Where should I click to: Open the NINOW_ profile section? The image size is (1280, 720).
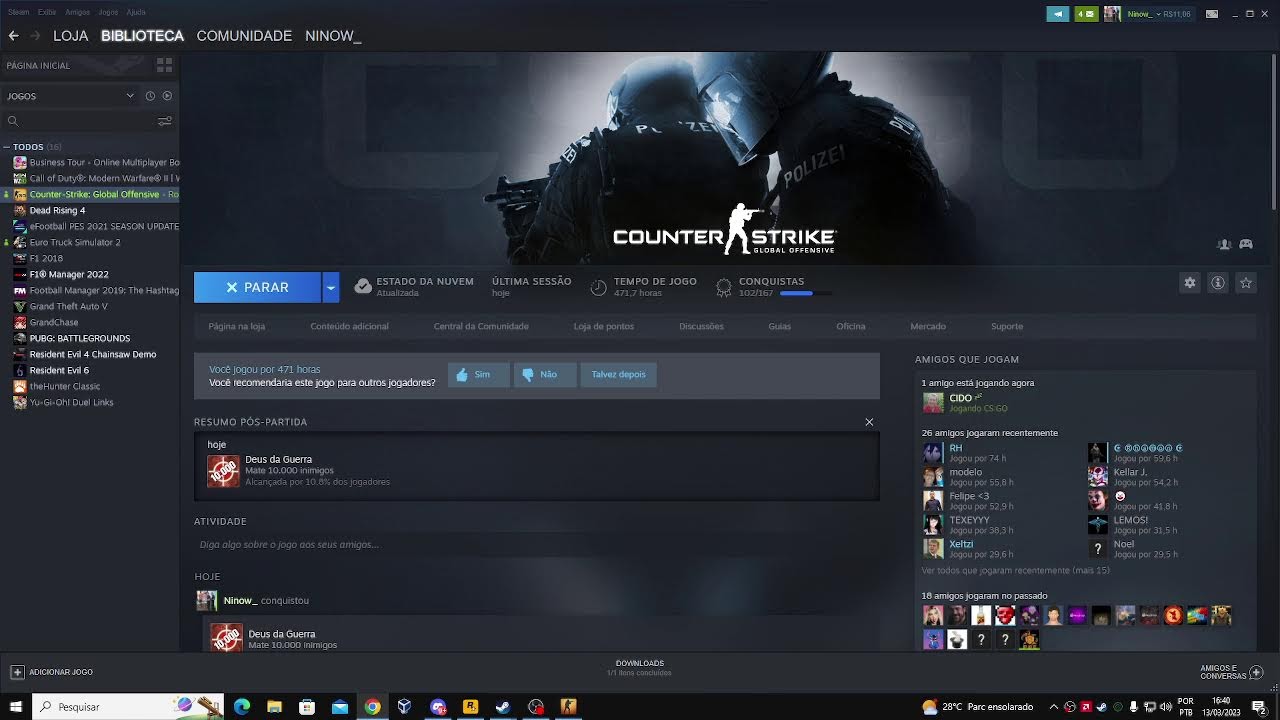pyautogui.click(x=333, y=36)
